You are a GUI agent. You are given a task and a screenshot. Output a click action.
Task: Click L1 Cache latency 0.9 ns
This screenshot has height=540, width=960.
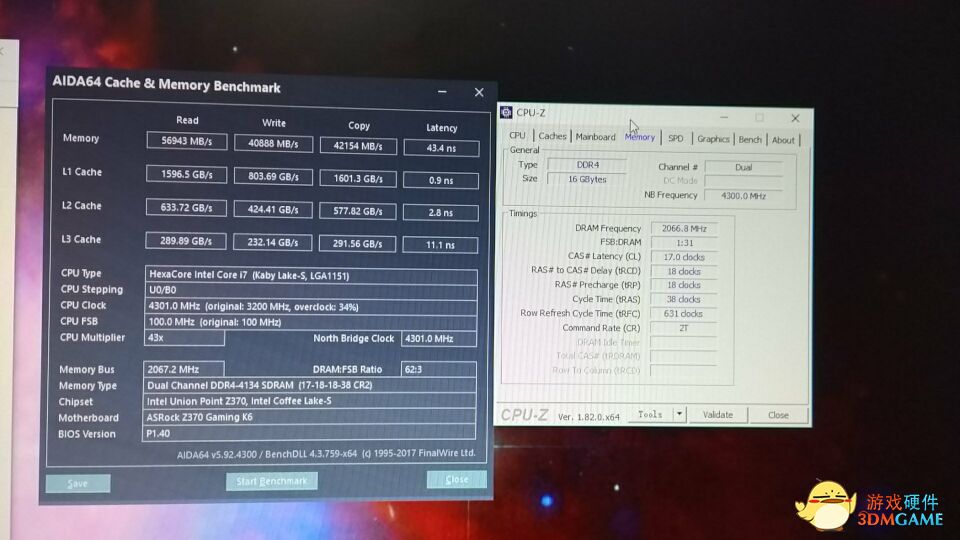pyautogui.click(x=441, y=180)
